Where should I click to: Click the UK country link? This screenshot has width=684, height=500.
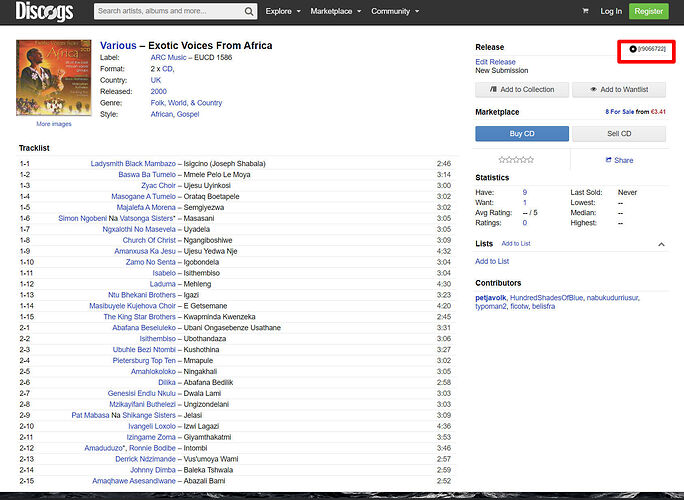point(156,80)
